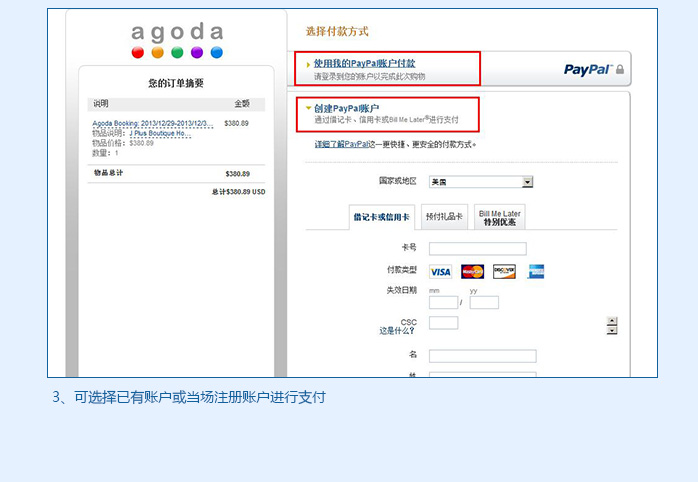Click the 金额 column header
698x482 pixels.
242,104
